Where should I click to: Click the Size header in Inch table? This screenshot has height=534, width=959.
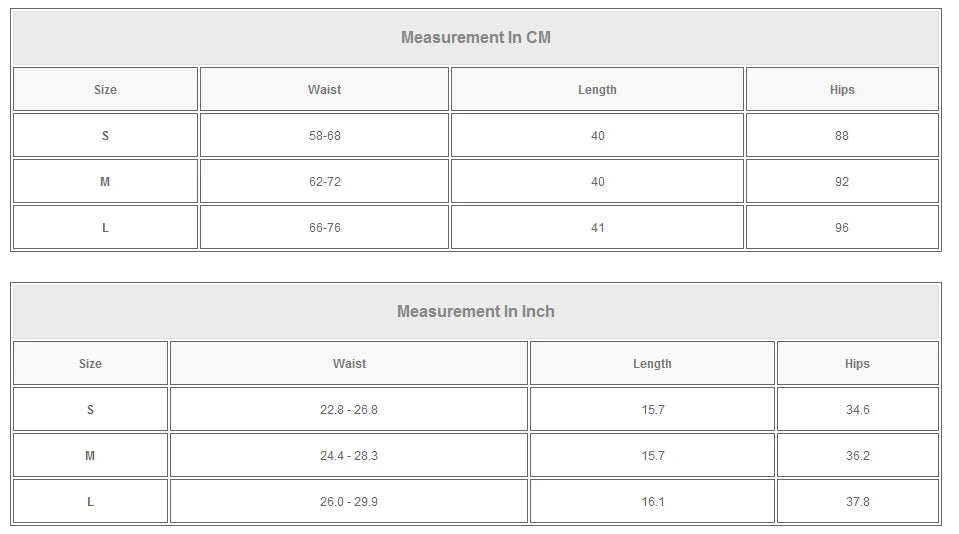90,364
